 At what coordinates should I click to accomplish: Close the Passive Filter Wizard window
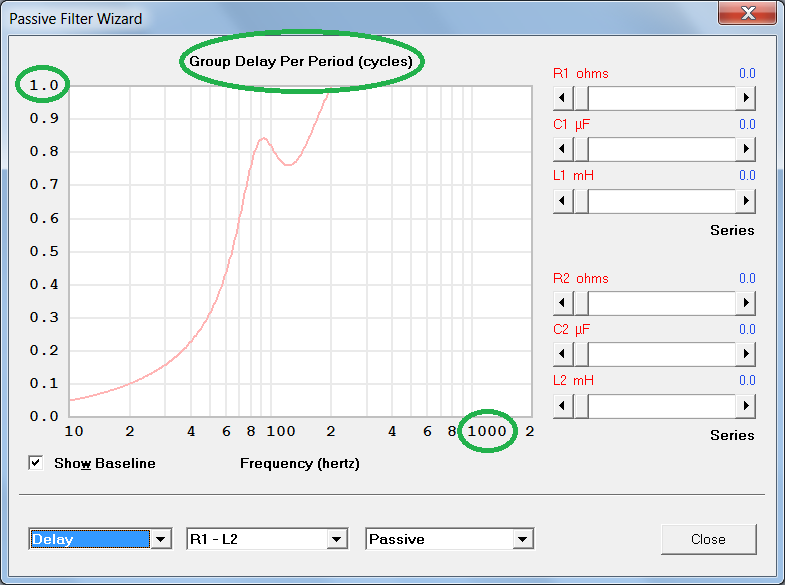point(748,13)
